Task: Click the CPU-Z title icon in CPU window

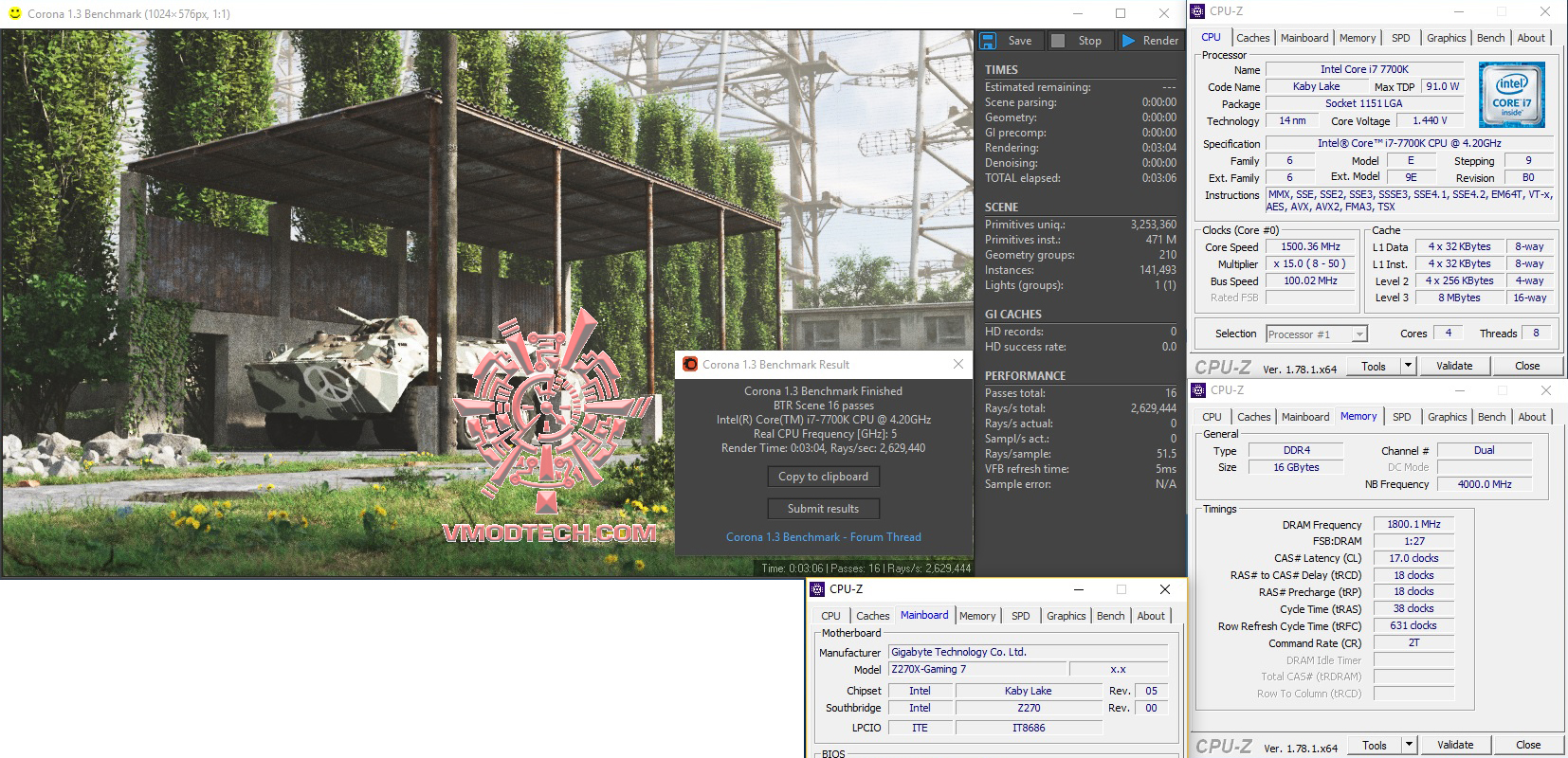Action: tap(1197, 11)
